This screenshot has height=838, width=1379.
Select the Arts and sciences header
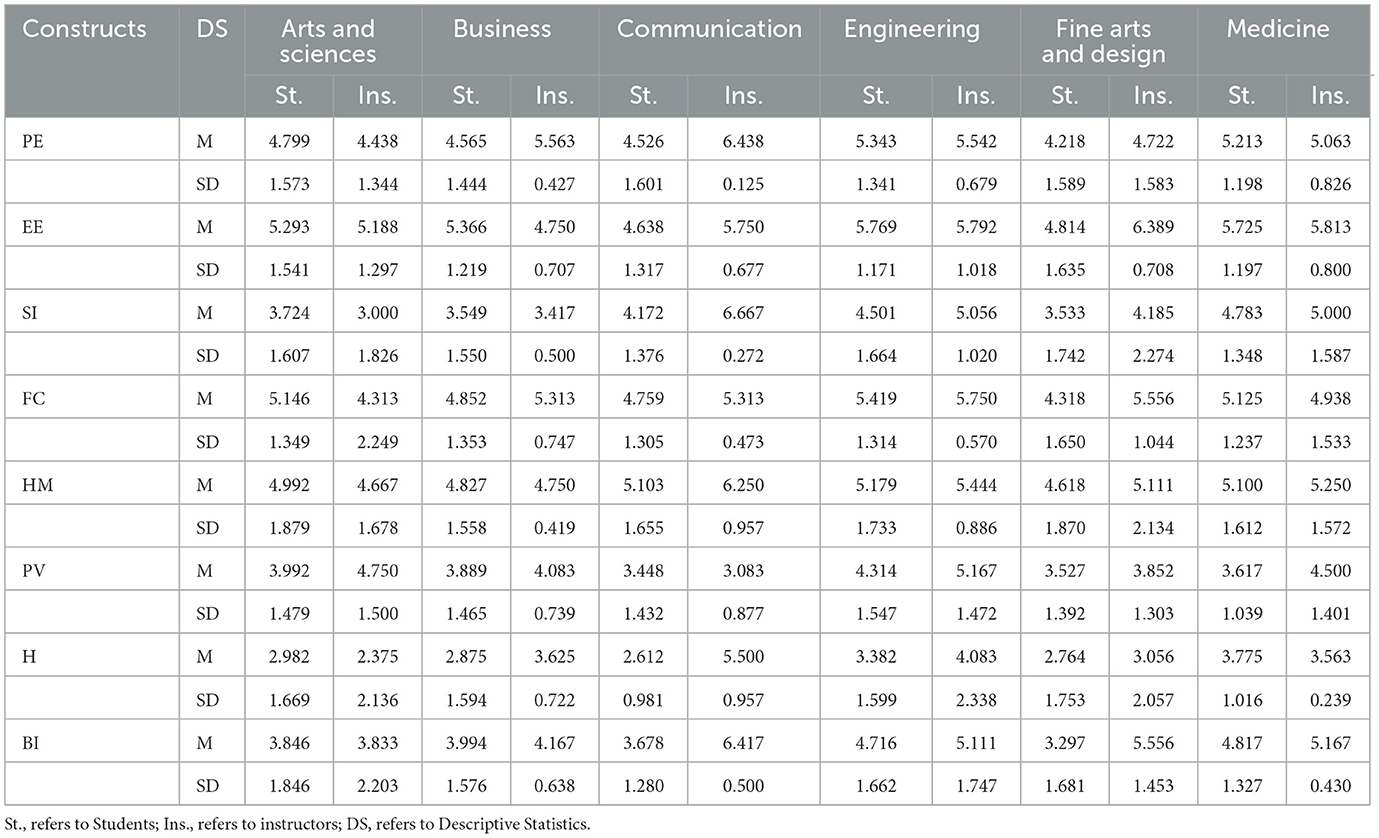pos(328,41)
